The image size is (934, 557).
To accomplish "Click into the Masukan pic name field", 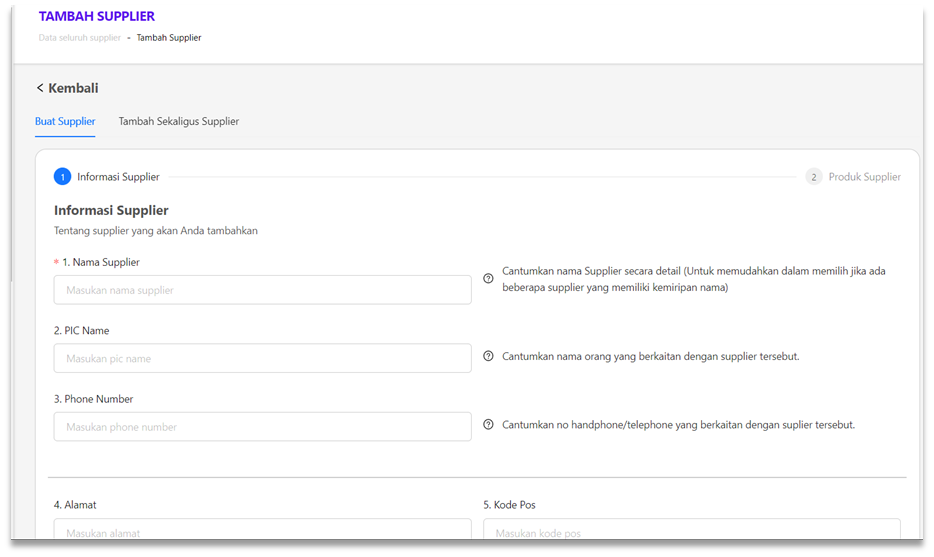I will coord(262,358).
